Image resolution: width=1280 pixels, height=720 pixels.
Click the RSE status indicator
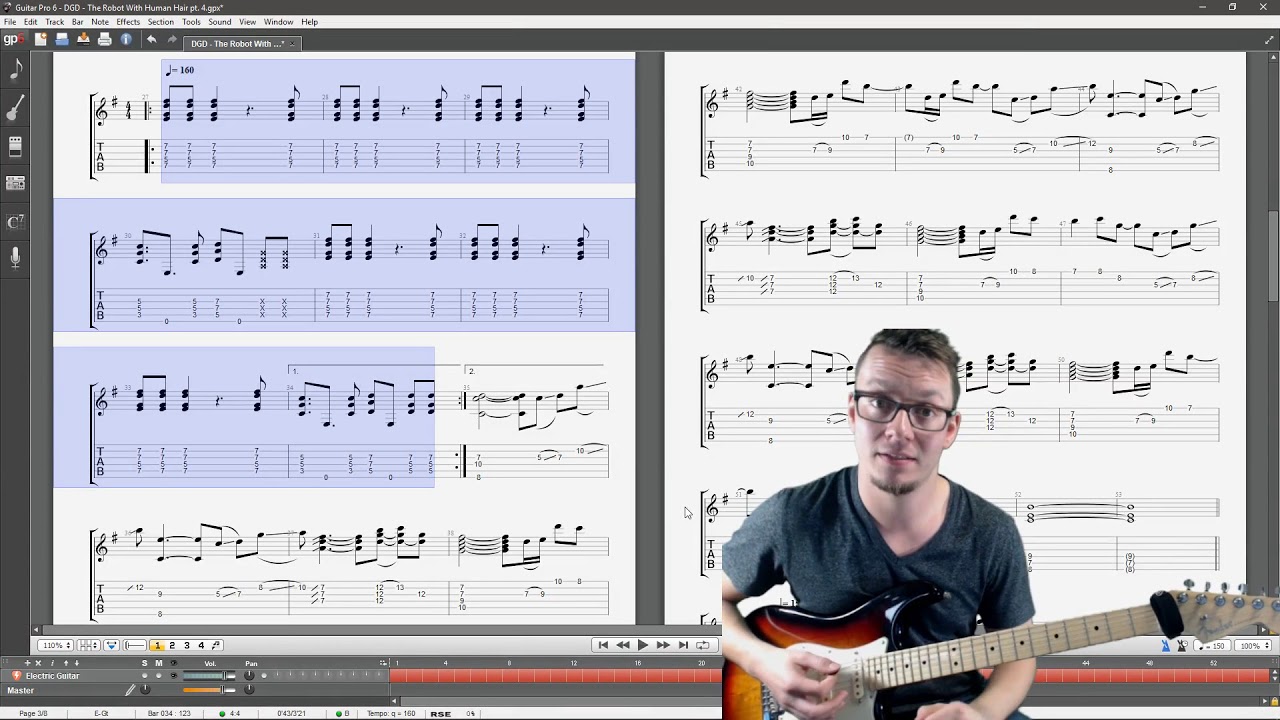click(440, 714)
